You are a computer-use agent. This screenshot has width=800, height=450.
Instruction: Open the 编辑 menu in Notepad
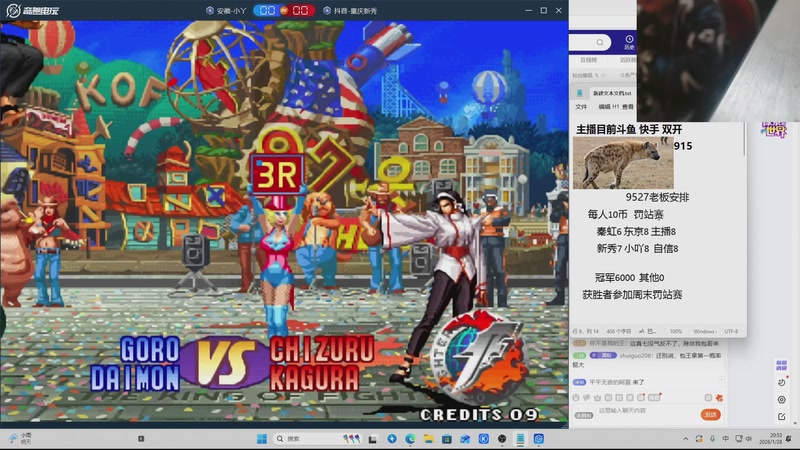point(605,107)
